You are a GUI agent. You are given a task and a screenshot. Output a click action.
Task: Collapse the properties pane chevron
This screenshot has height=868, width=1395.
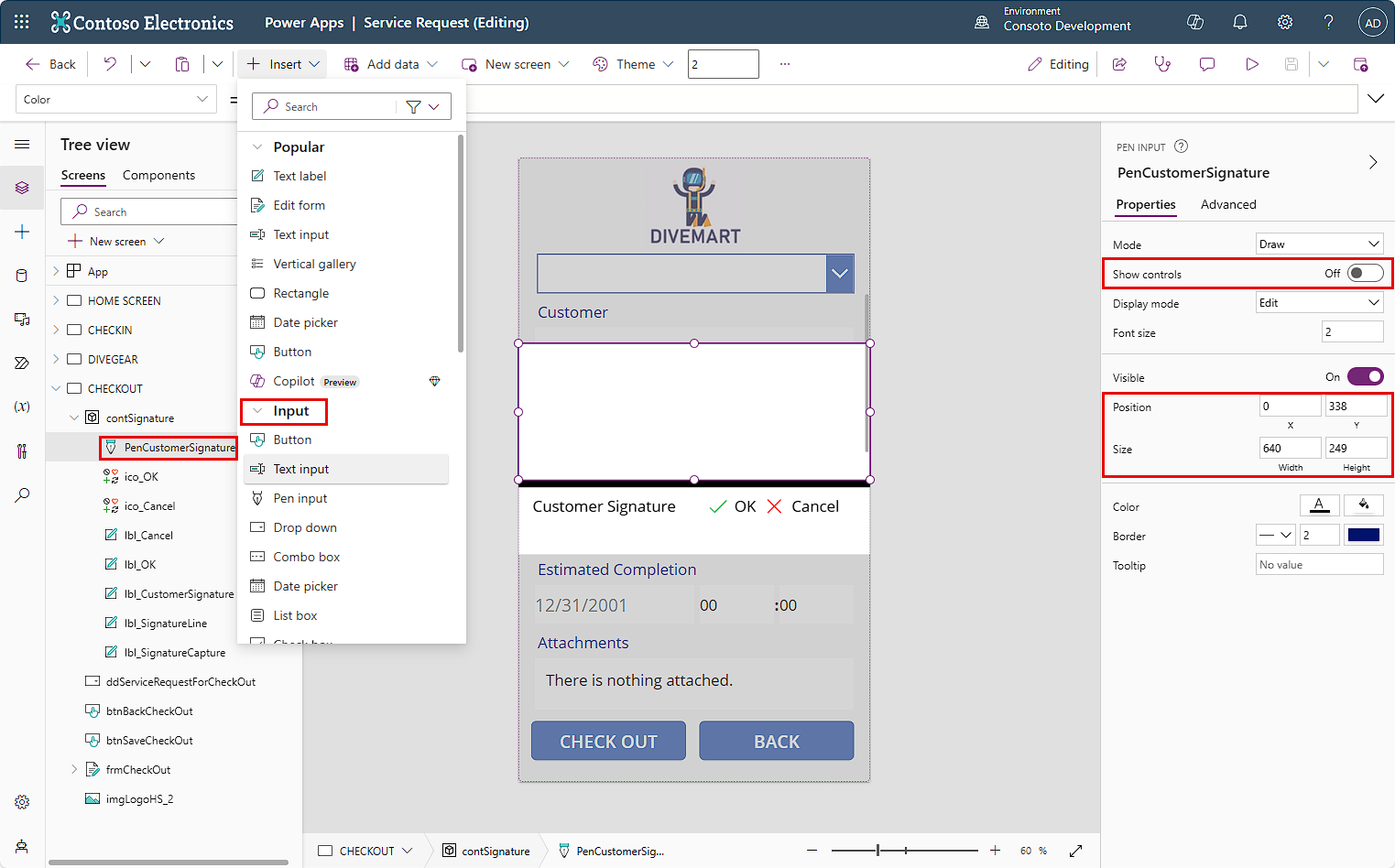1373,162
